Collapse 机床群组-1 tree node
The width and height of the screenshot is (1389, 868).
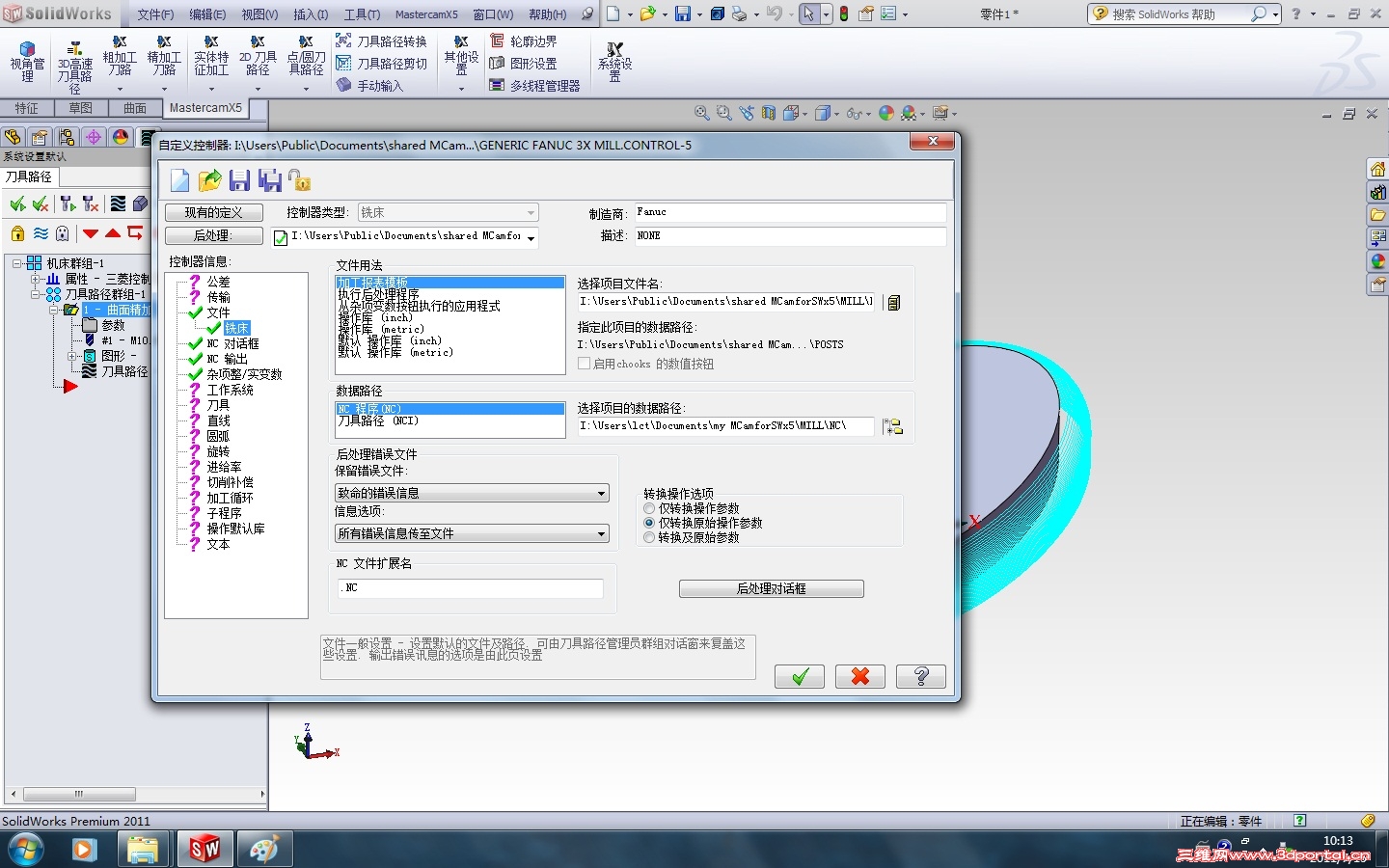(x=17, y=263)
